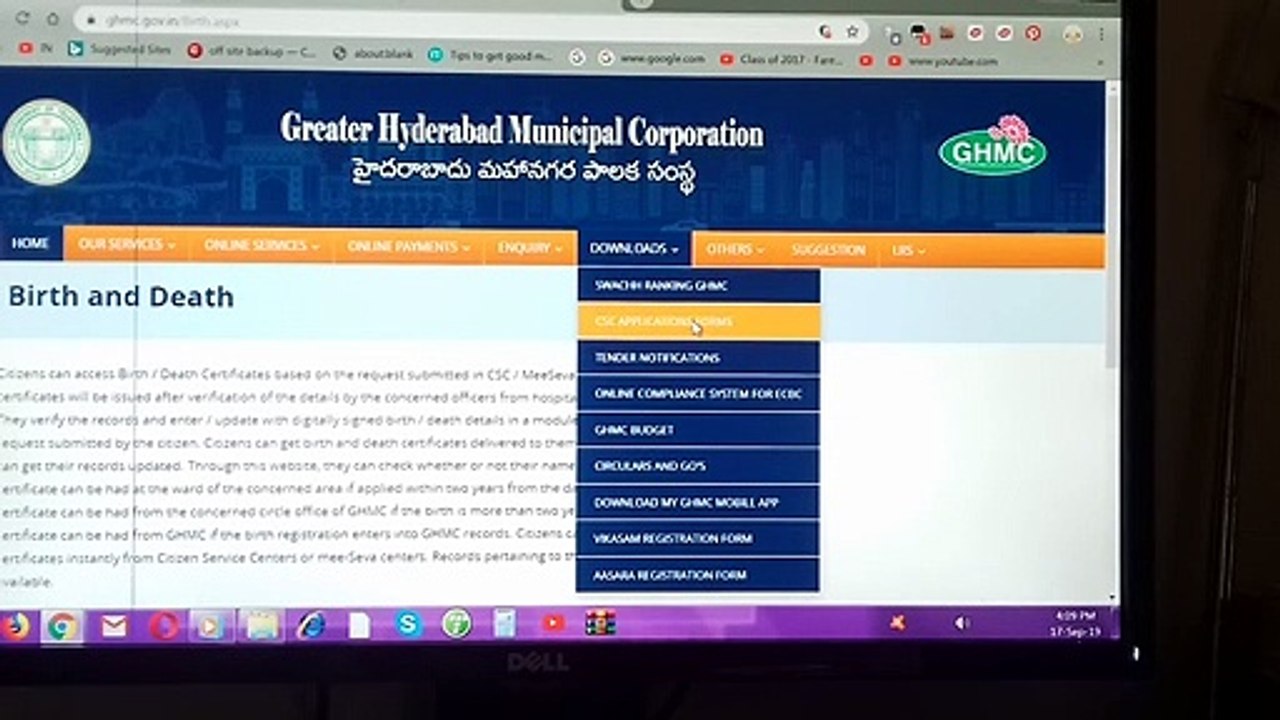Open the media player taskbar icon

pos(210,626)
